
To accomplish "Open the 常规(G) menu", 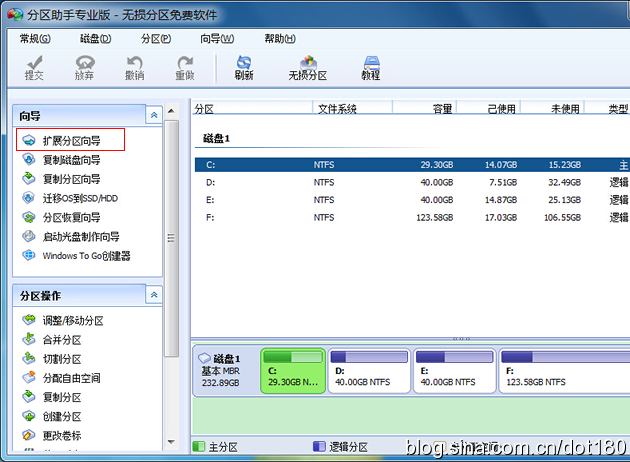I will [x=35, y=39].
